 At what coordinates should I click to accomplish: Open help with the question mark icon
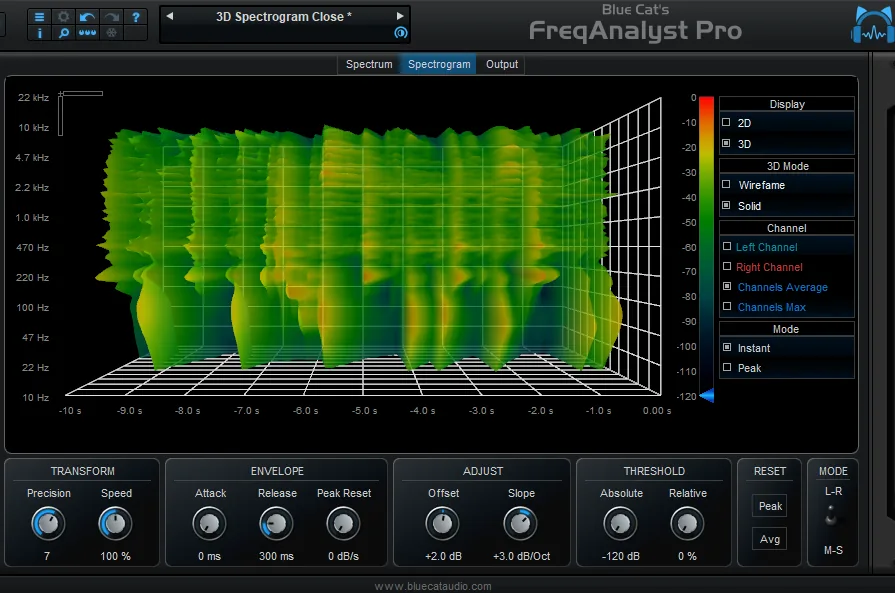click(136, 17)
